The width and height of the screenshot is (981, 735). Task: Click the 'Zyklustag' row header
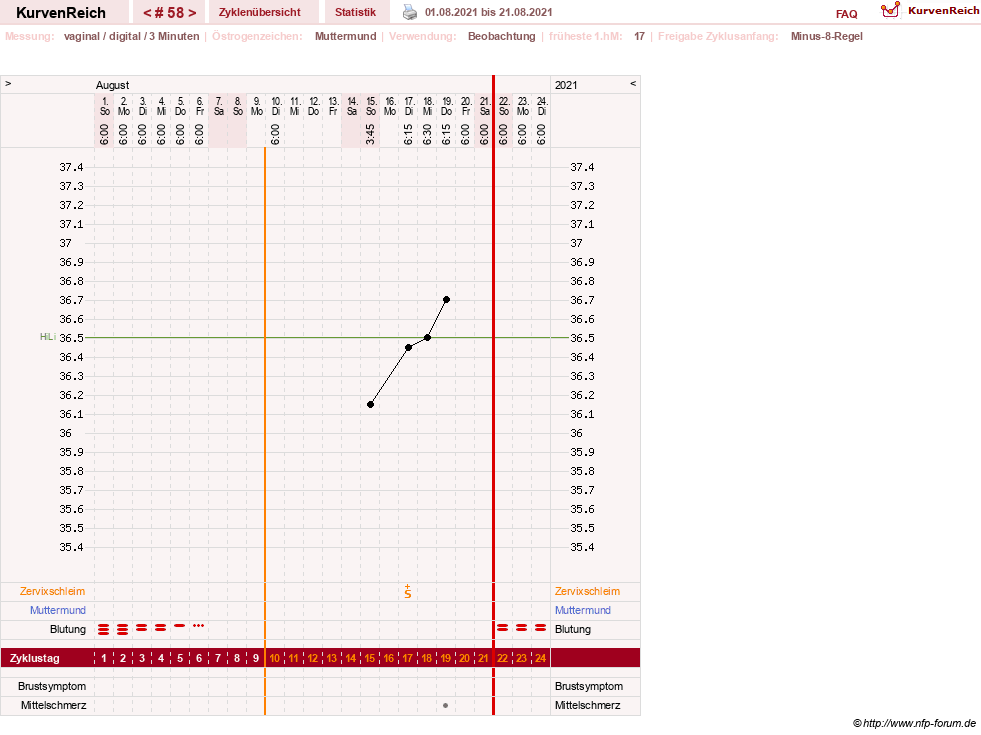coord(34,658)
